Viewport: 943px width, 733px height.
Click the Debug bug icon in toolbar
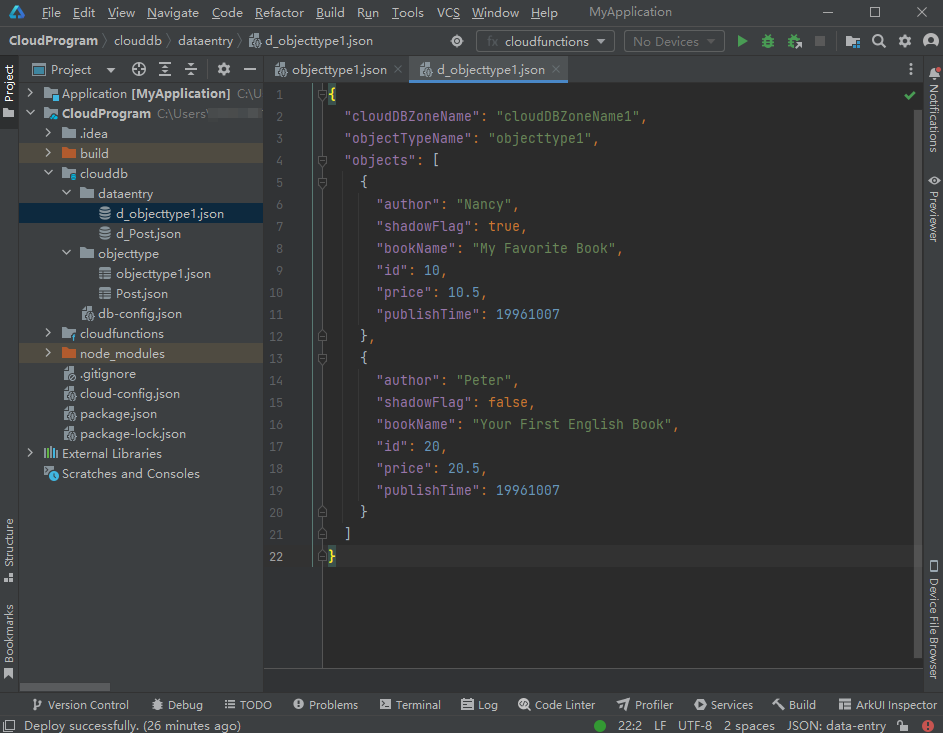[768, 41]
